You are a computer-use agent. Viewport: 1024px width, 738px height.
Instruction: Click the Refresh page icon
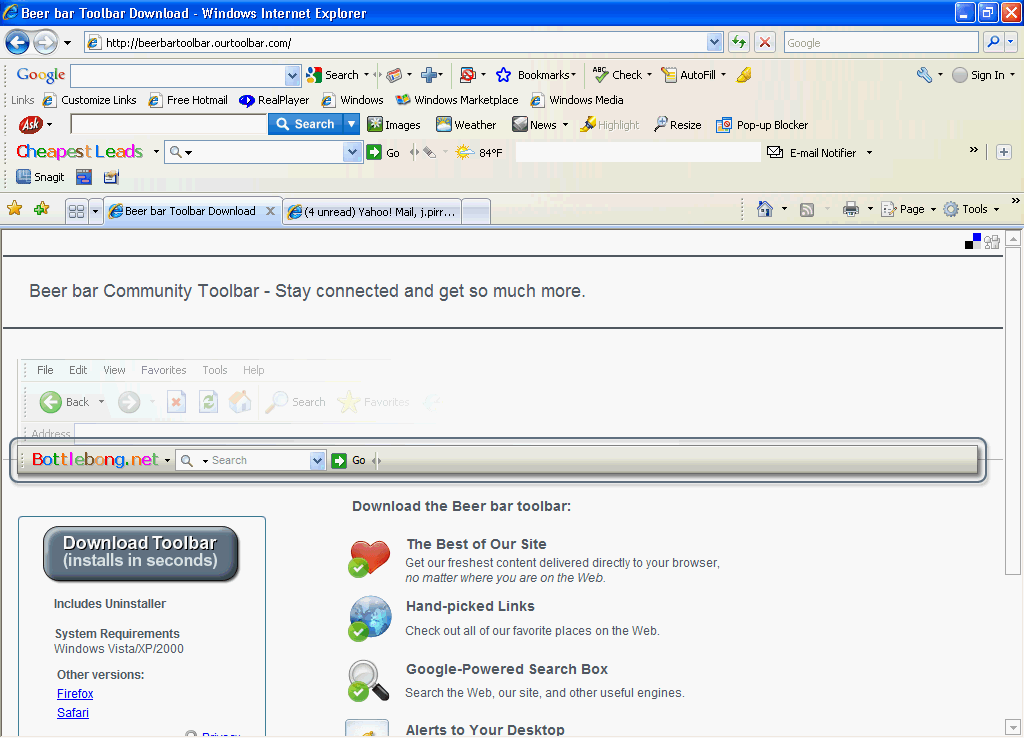click(x=739, y=42)
